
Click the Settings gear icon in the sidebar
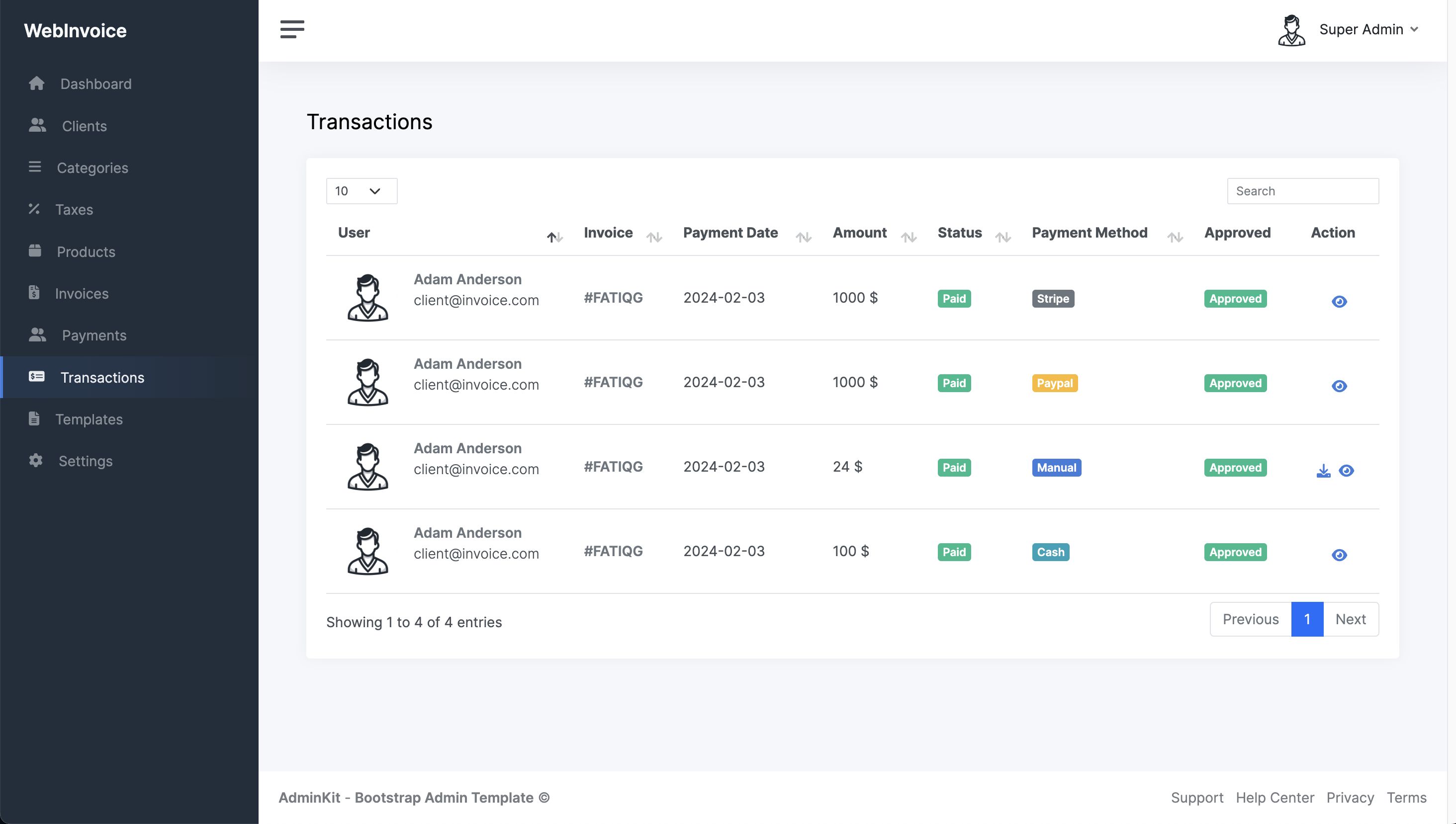(x=36, y=461)
